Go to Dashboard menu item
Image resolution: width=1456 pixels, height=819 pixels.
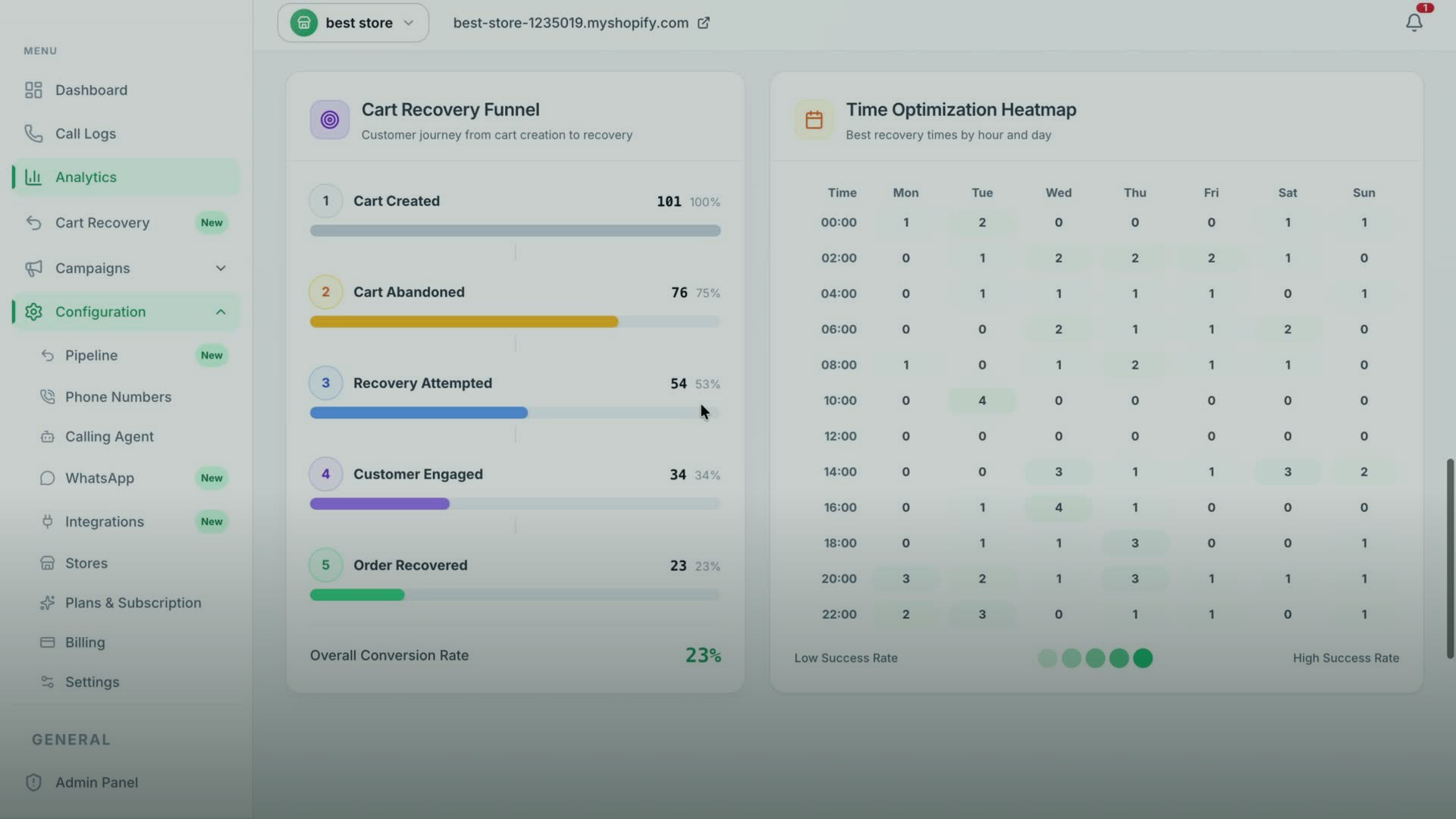click(125, 90)
